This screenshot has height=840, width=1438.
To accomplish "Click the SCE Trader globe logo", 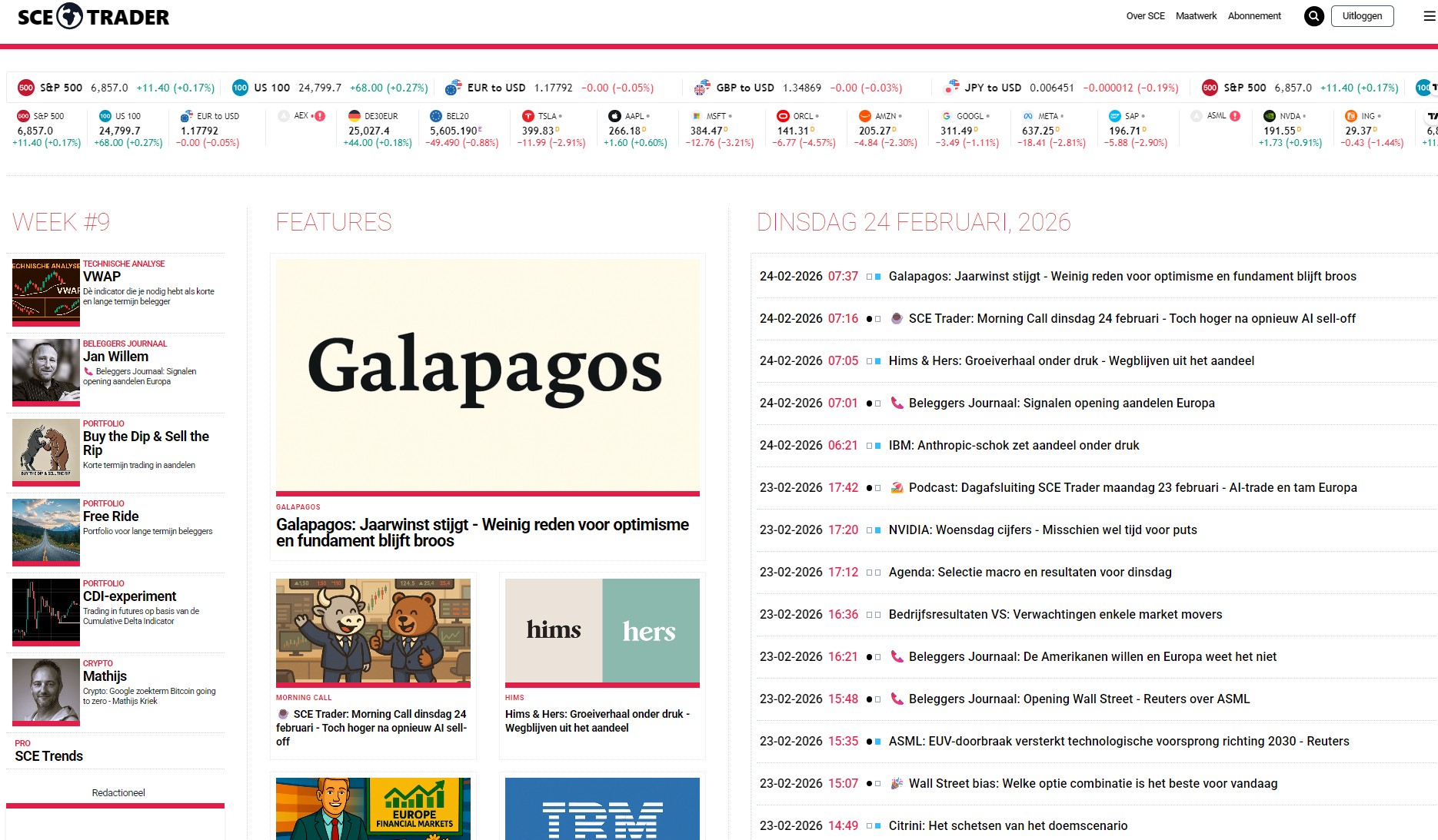I will (x=69, y=16).
